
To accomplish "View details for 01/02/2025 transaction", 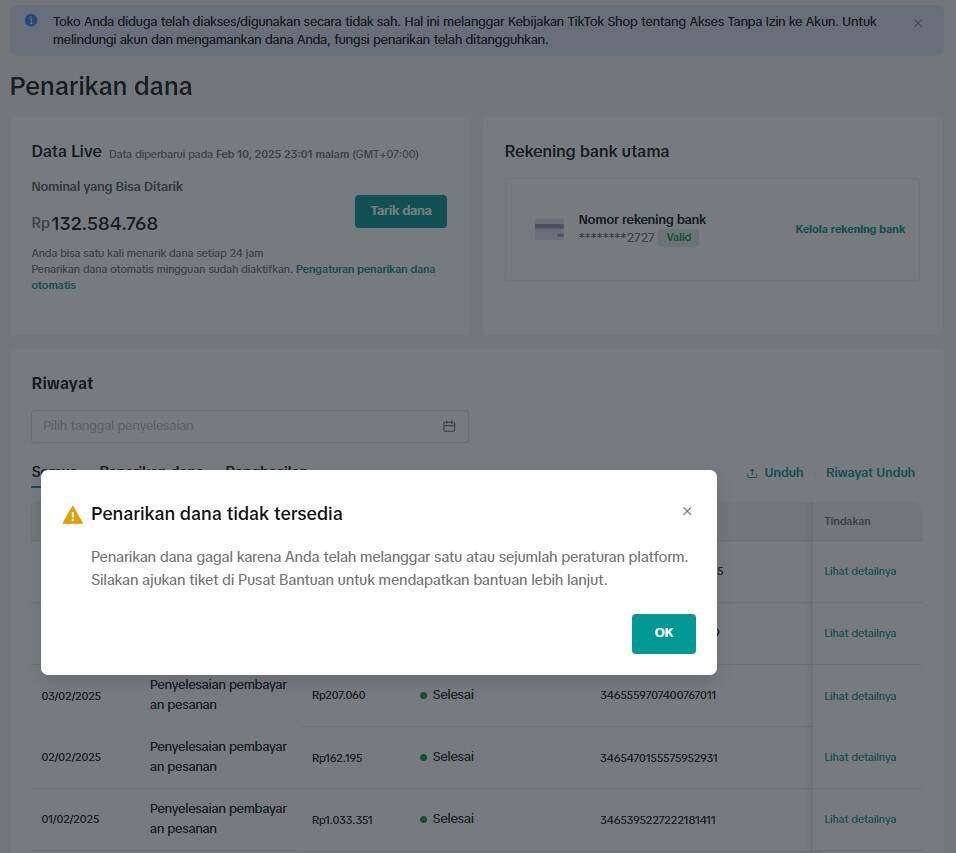I will [860, 819].
